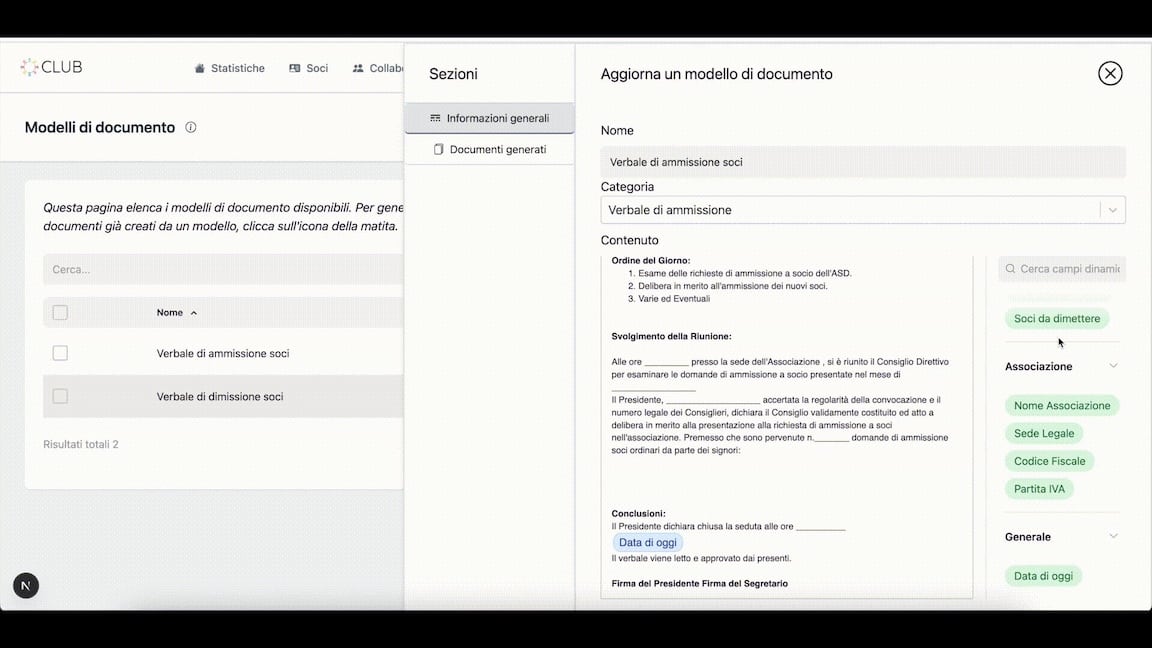This screenshot has height=648, width=1152.
Task: Insert the Codice Fiscale dynamic field
Action: click(x=1049, y=461)
